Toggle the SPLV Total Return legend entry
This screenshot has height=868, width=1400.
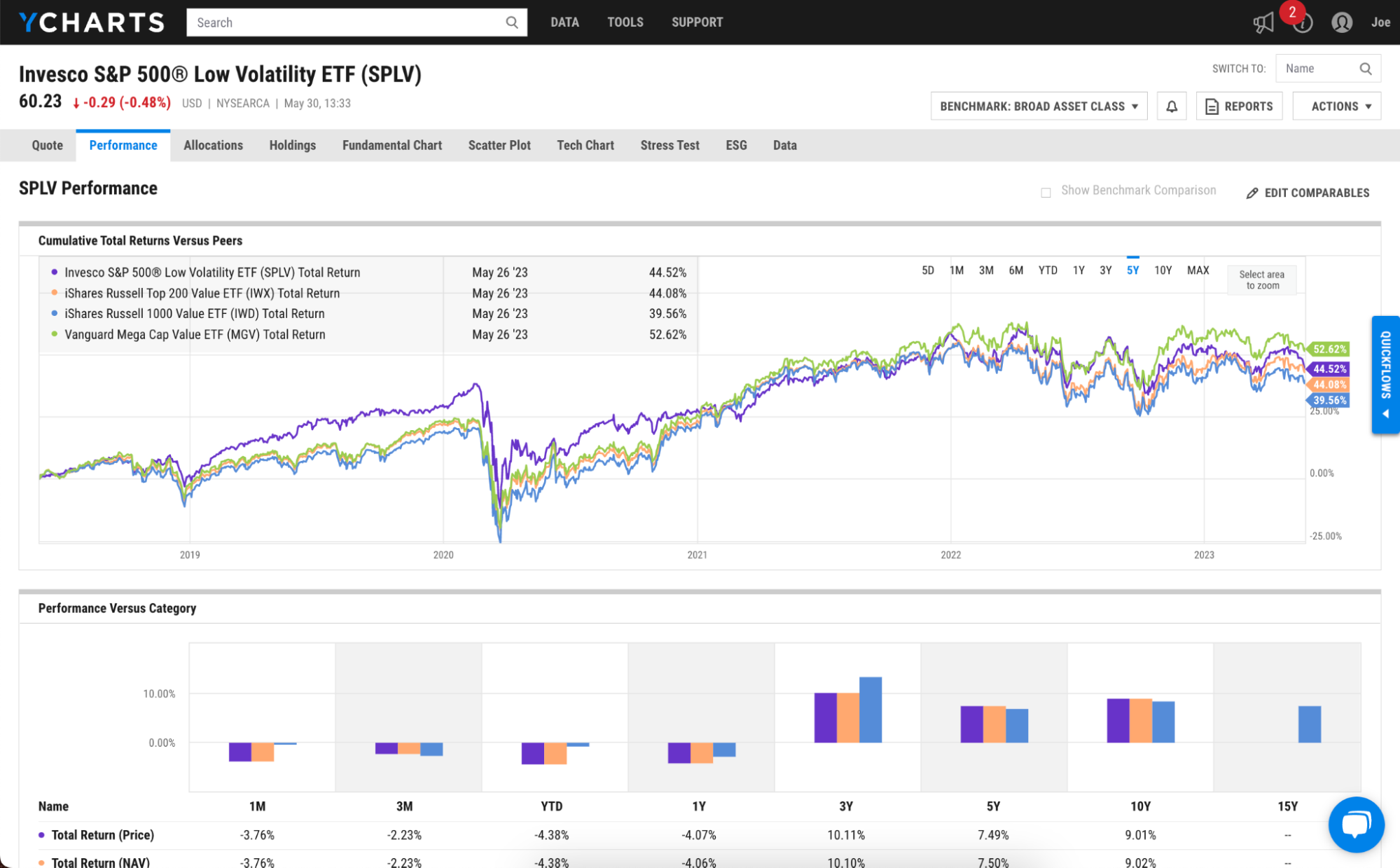click(212, 272)
